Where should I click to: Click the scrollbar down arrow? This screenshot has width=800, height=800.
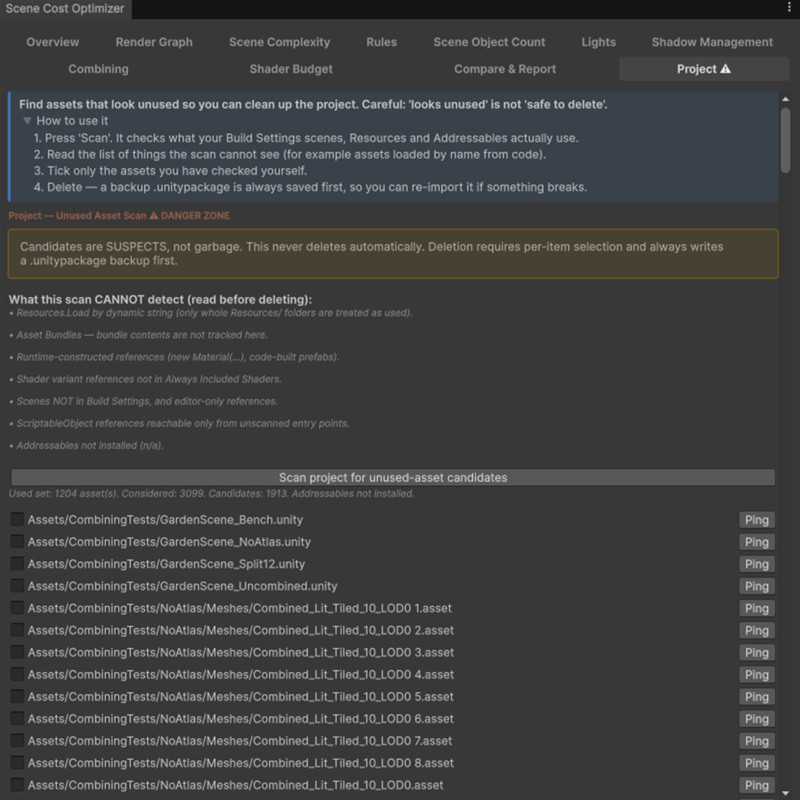coord(786,793)
